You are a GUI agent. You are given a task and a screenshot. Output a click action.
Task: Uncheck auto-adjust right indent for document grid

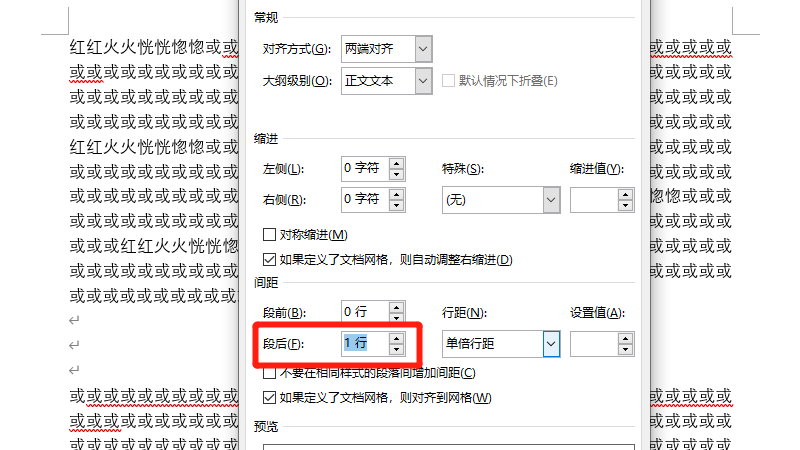[269, 260]
